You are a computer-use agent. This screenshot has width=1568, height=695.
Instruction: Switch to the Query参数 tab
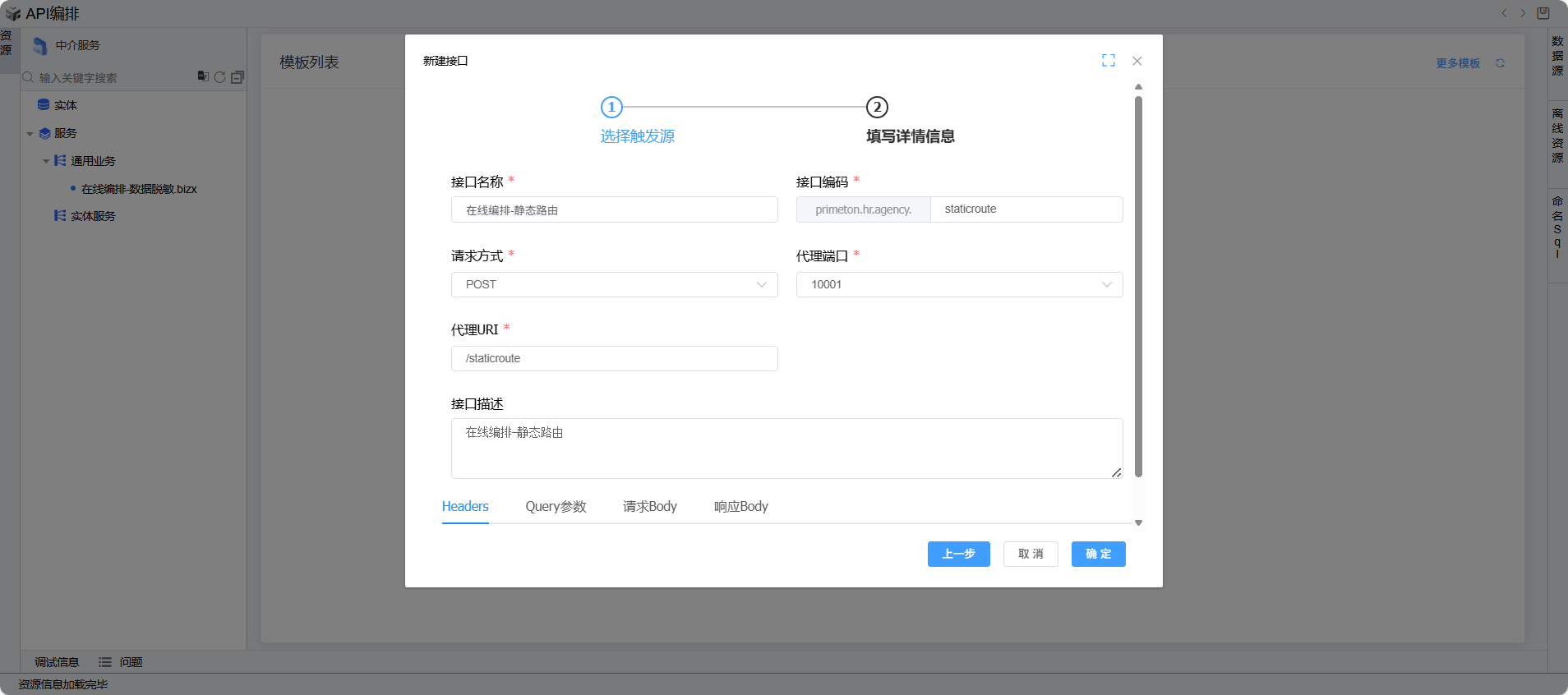[556, 507]
